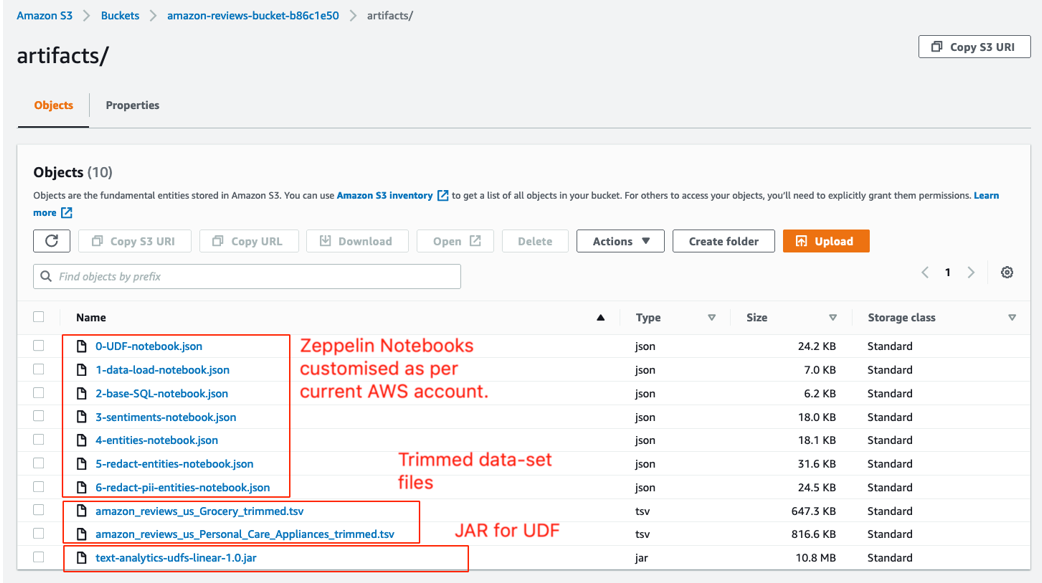Click the file icon beside Grocery_trimmed.tsv

[82, 511]
